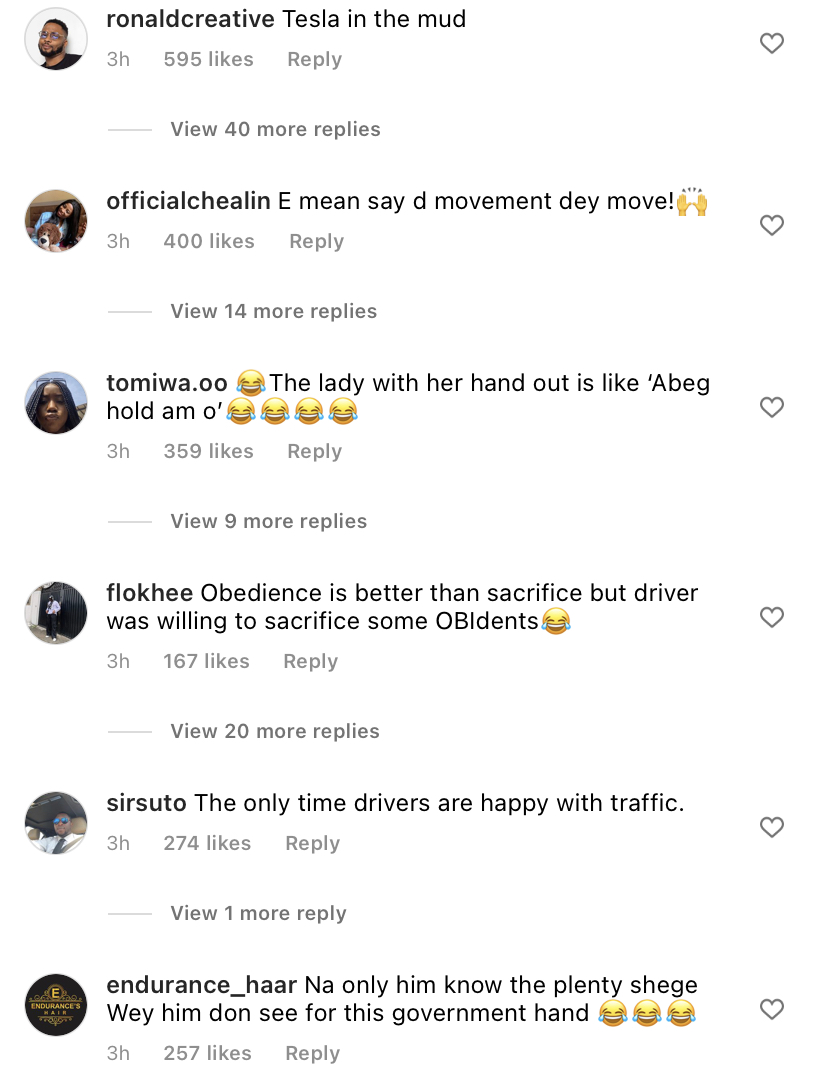Reply to ronaldcreative's Tesla comment
828x1073 pixels.
pos(314,59)
